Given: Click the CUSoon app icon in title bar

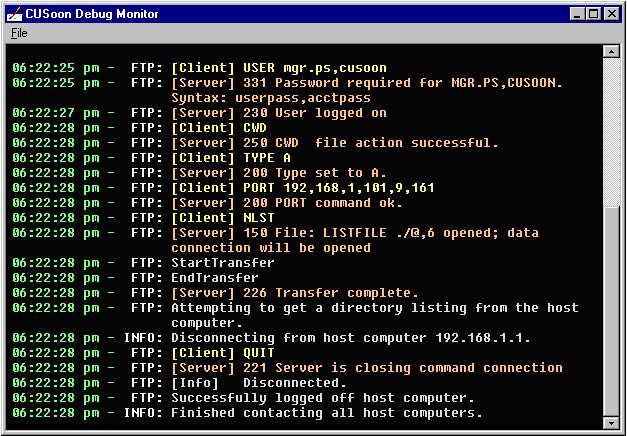Looking at the screenshot, I should [x=15, y=14].
